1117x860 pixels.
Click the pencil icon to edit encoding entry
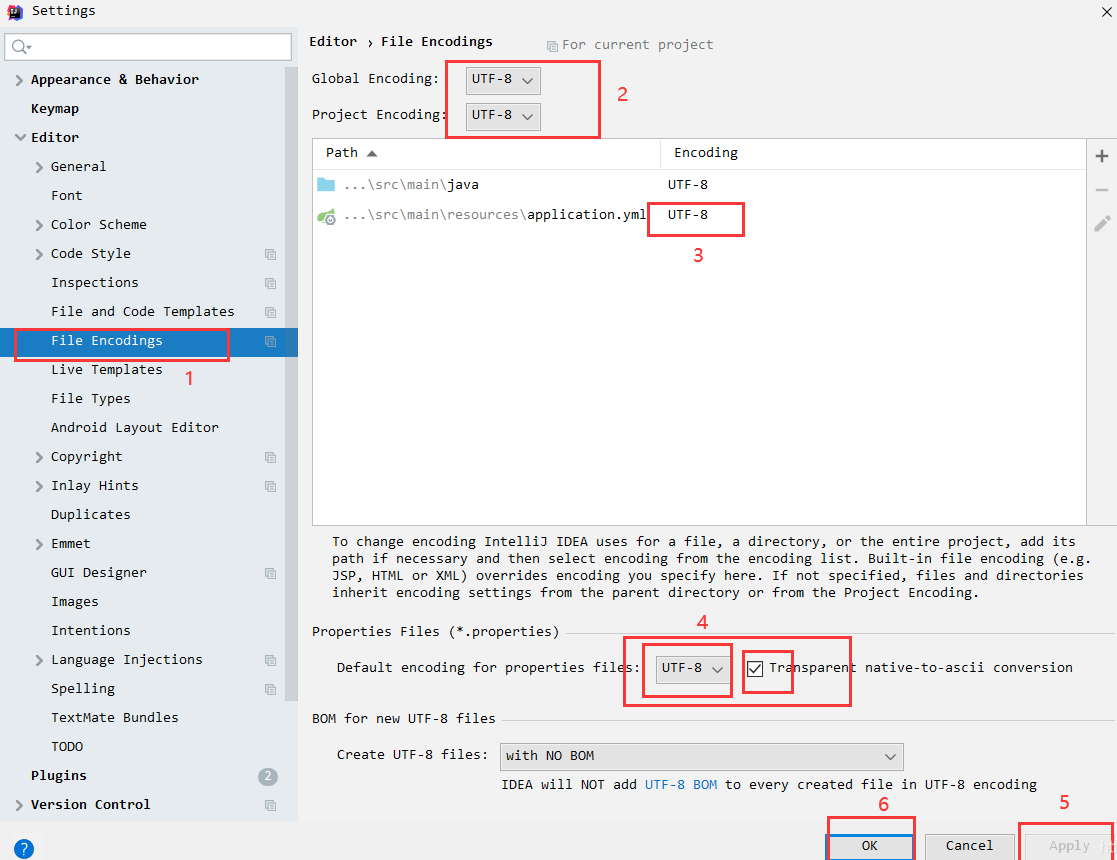(1102, 222)
